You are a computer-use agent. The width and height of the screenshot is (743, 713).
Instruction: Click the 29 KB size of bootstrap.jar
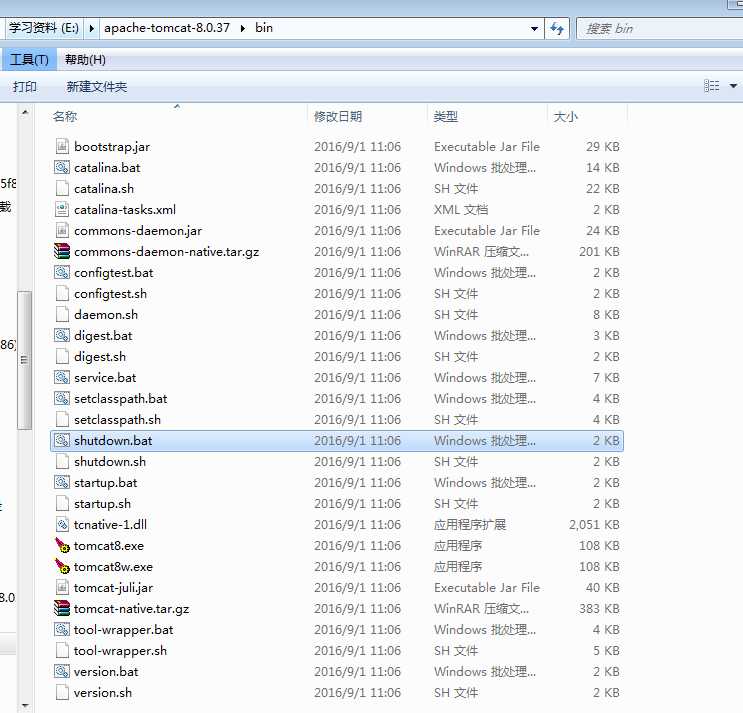point(603,146)
